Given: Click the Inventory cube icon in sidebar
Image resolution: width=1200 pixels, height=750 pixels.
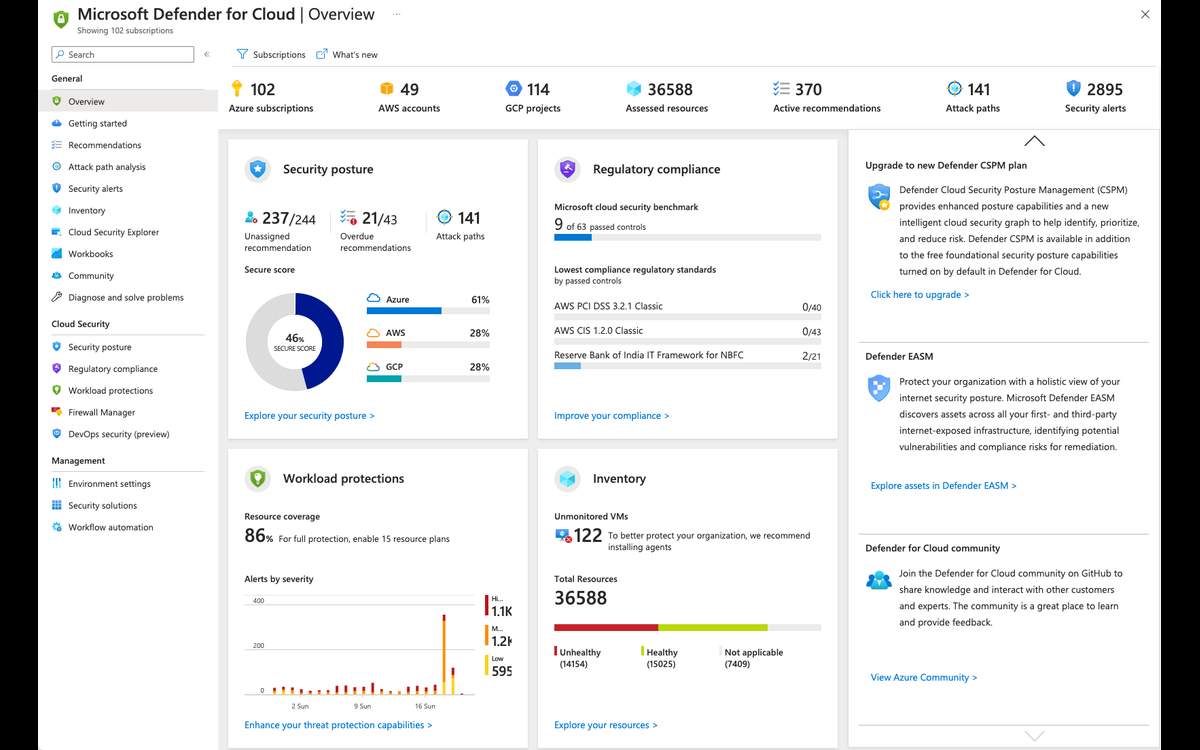Looking at the screenshot, I should [57, 210].
